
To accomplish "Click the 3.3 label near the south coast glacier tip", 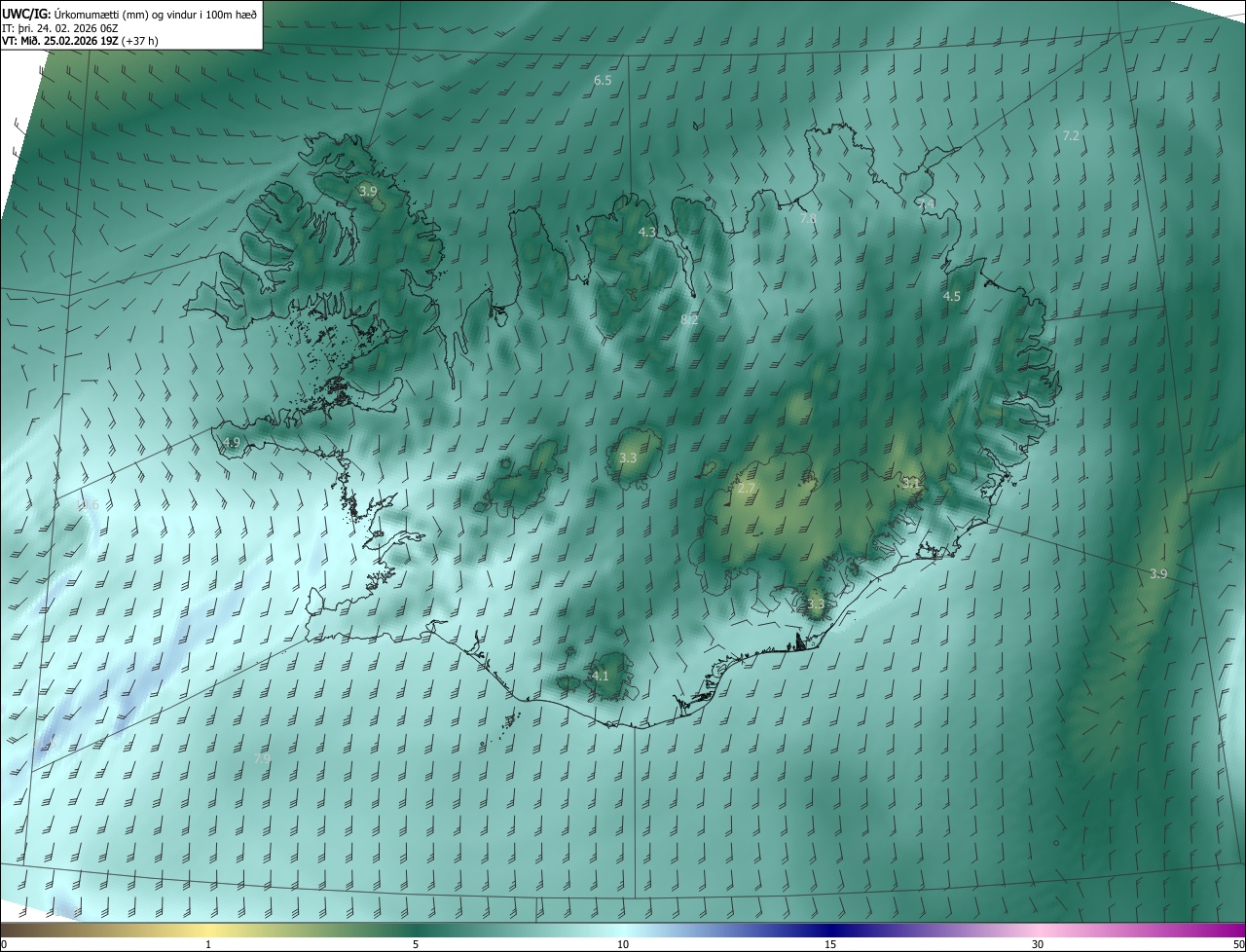I will pyautogui.click(x=816, y=604).
